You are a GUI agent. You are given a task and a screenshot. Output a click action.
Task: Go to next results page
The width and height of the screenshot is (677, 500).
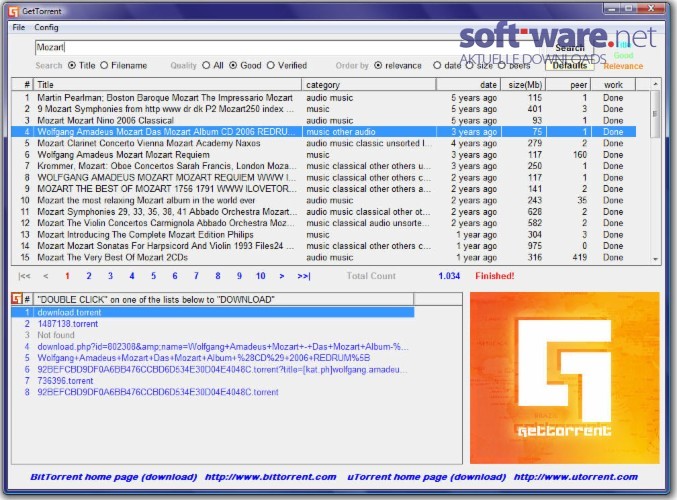click(x=282, y=276)
